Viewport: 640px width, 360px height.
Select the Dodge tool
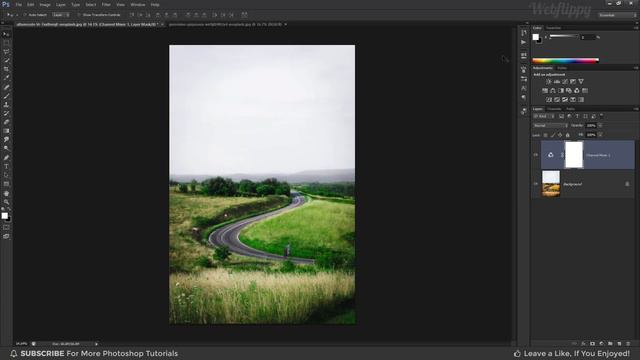[x=6, y=149]
